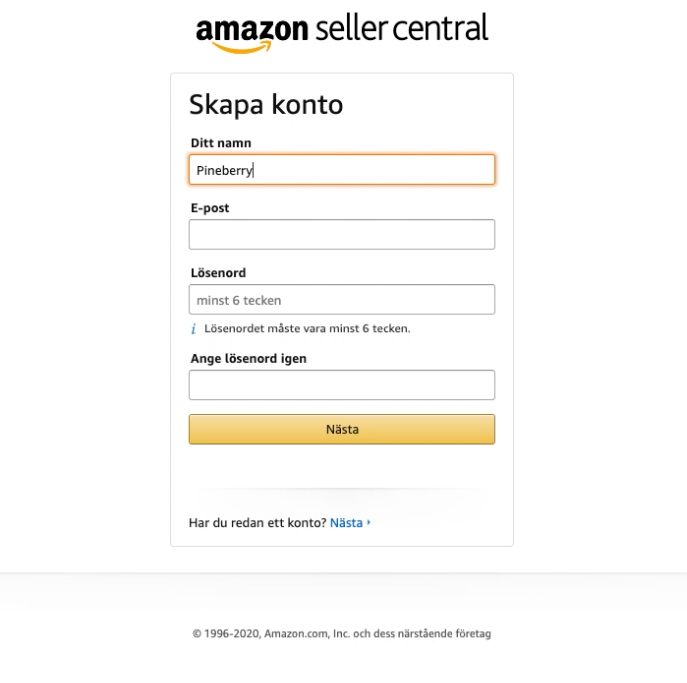Select the Lösenord password field
Viewport: 687px width, 683px height.
click(341, 300)
